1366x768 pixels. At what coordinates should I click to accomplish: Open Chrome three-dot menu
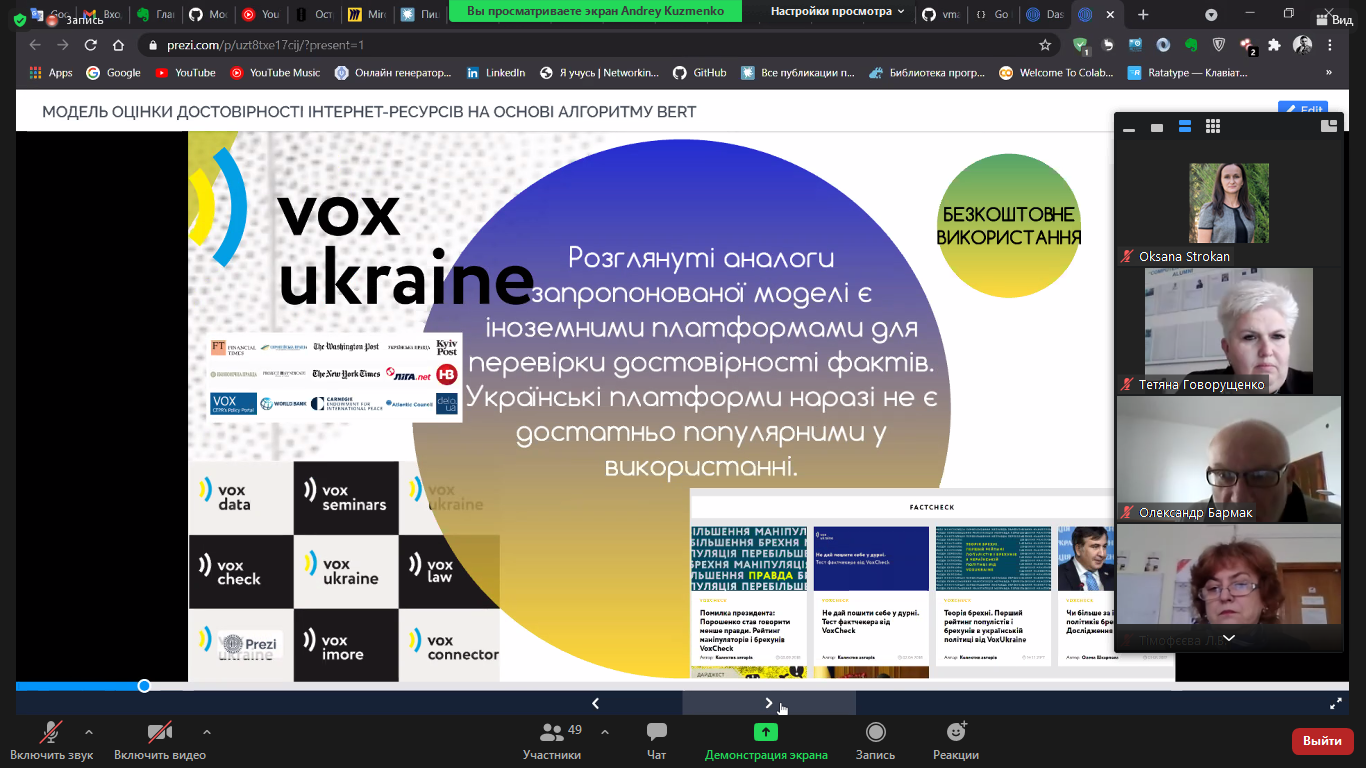point(1330,45)
